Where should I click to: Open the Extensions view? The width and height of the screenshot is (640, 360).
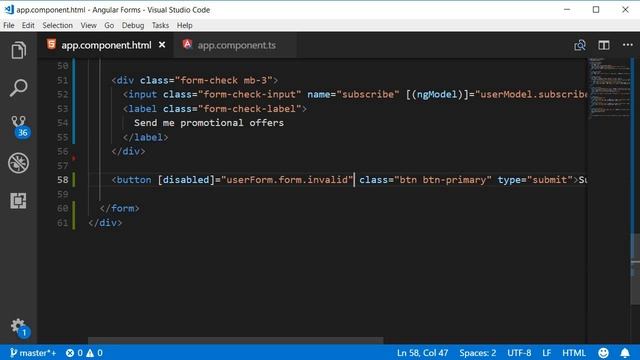coord(18,200)
